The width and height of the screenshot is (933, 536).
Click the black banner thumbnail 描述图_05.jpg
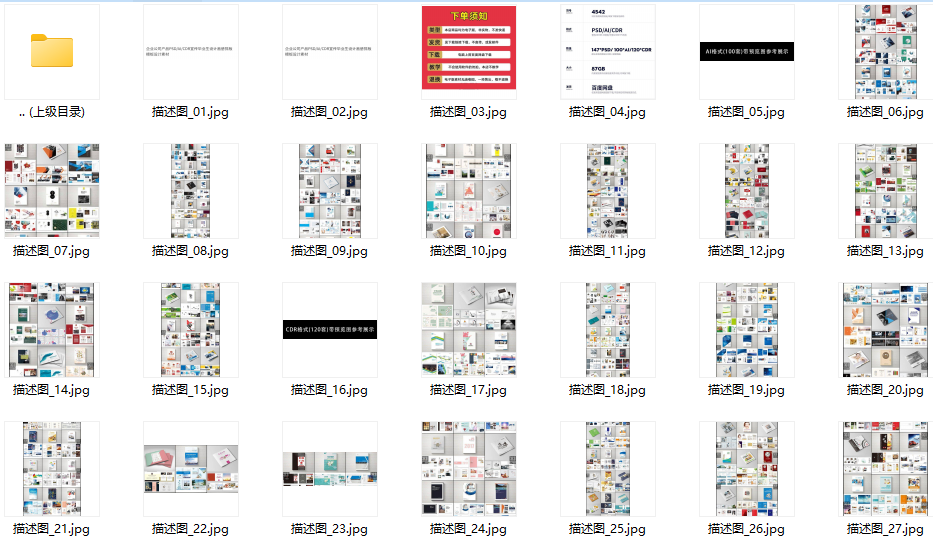point(746,52)
